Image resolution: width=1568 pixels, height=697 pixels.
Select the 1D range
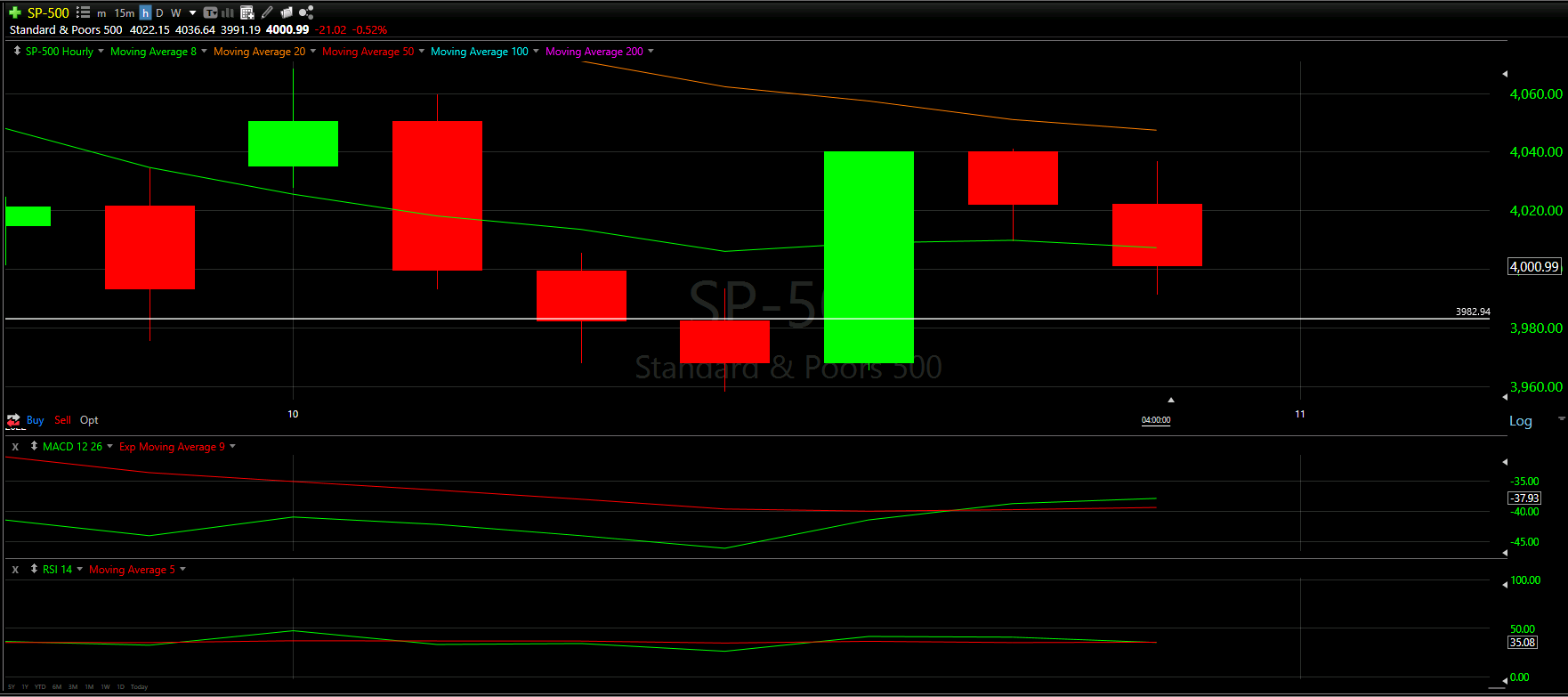pos(120,687)
